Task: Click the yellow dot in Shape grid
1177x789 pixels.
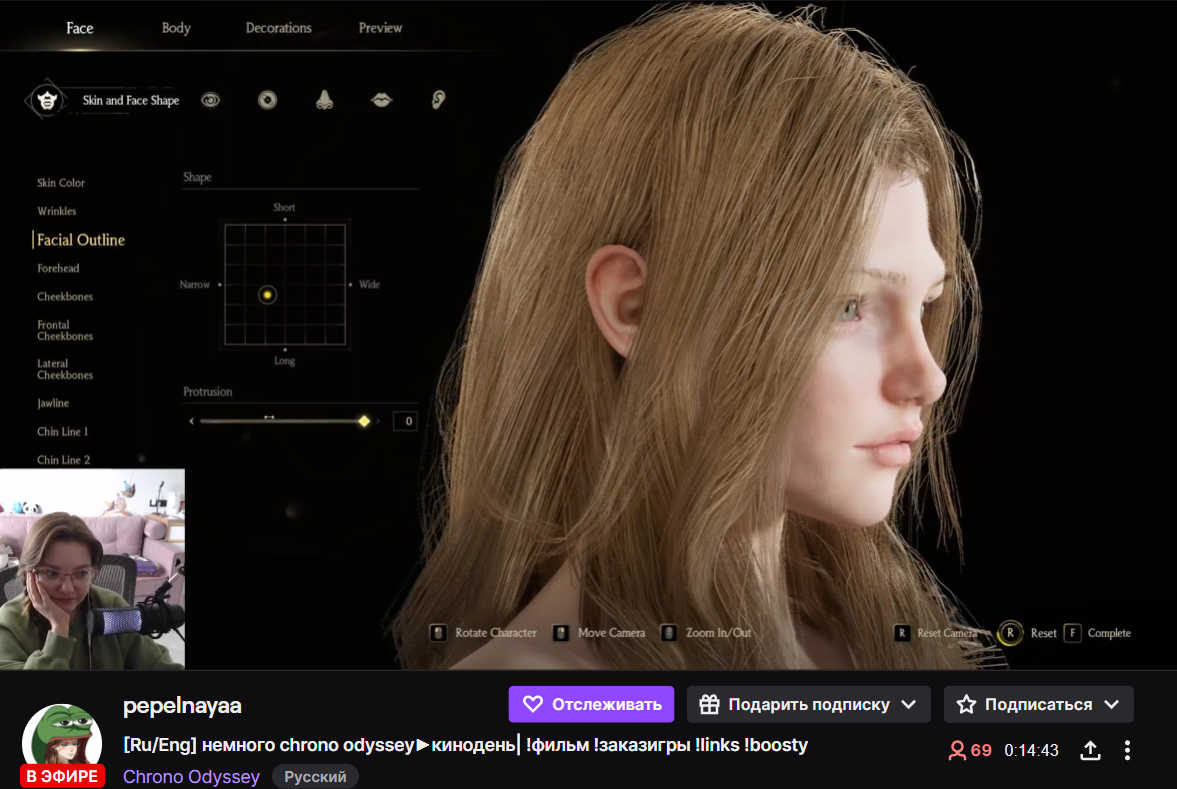Action: 267,295
